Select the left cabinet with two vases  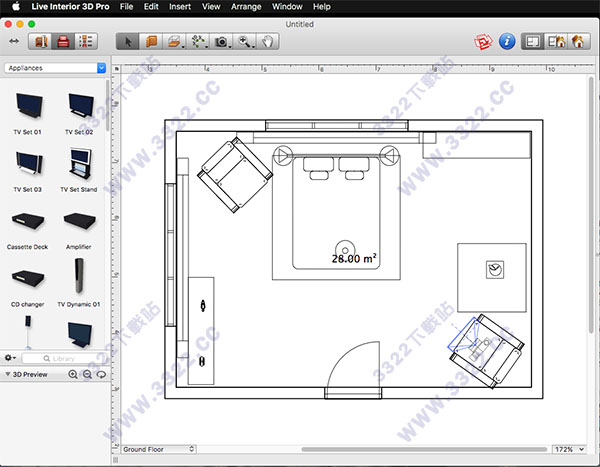tap(201, 331)
